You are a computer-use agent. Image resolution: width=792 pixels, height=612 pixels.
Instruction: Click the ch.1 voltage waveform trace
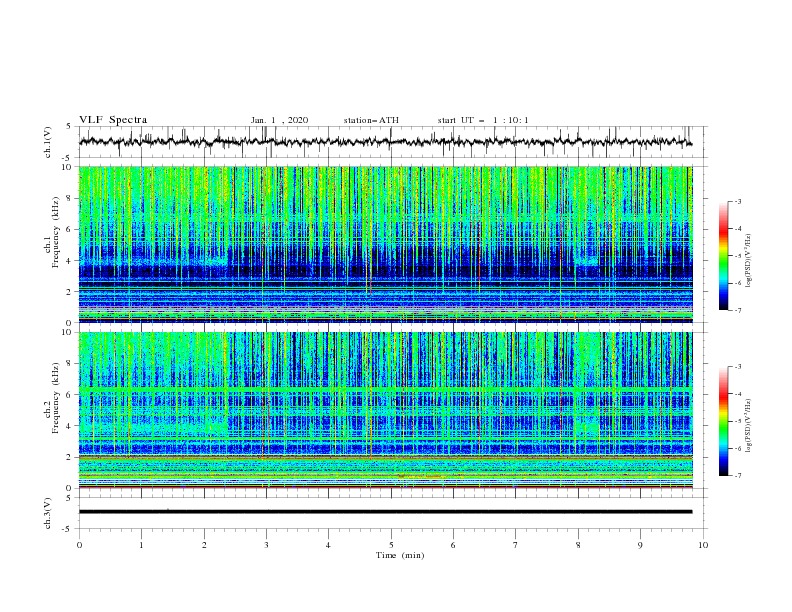(385, 142)
